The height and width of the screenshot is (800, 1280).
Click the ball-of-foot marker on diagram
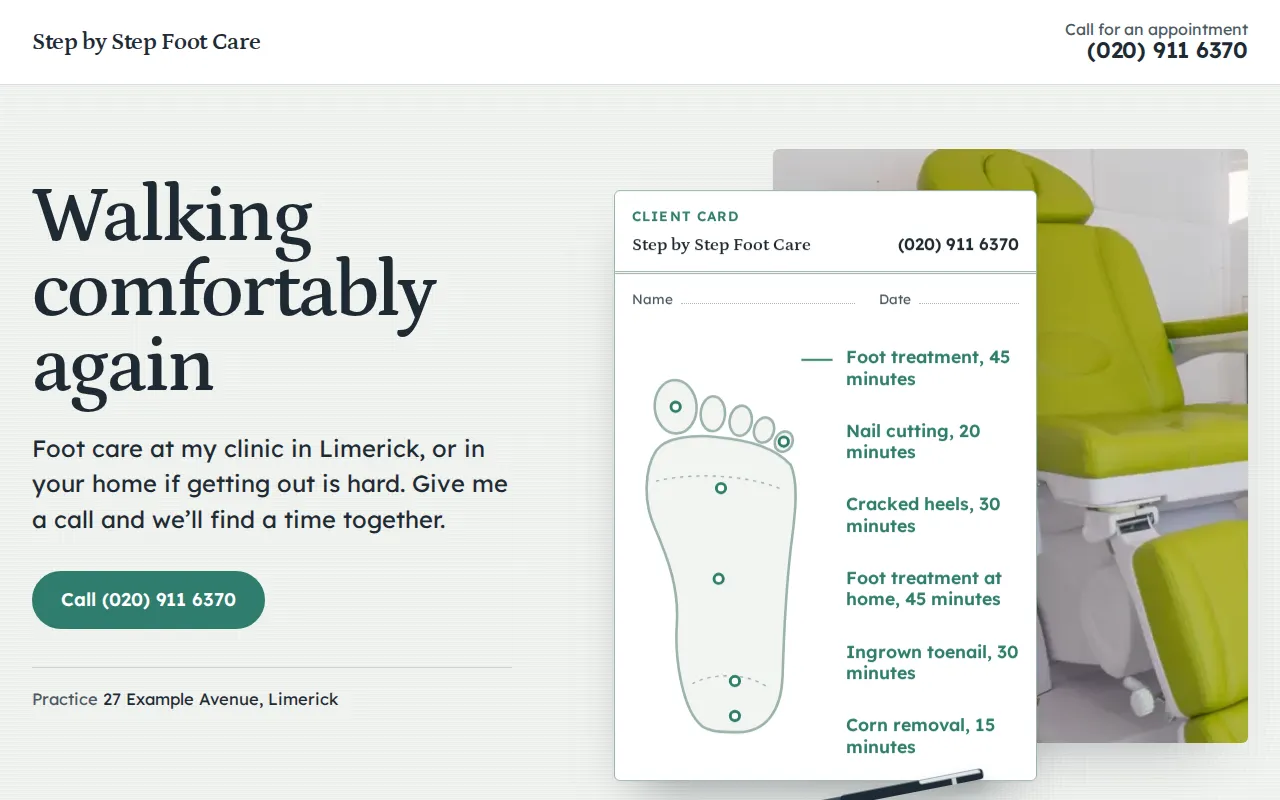point(721,488)
